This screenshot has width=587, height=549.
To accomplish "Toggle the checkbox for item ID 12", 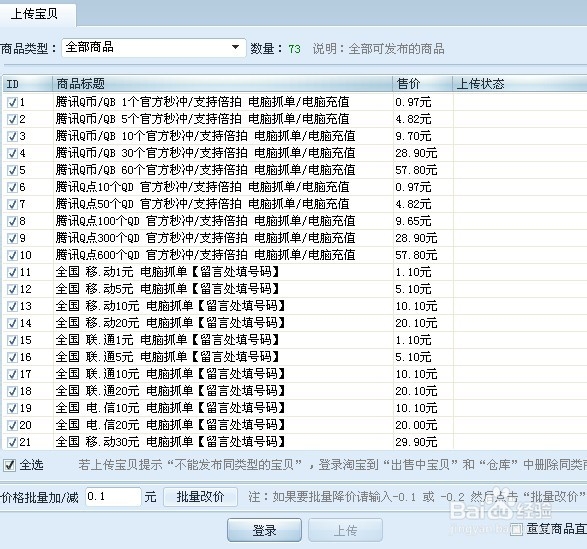I will pos(12,289).
